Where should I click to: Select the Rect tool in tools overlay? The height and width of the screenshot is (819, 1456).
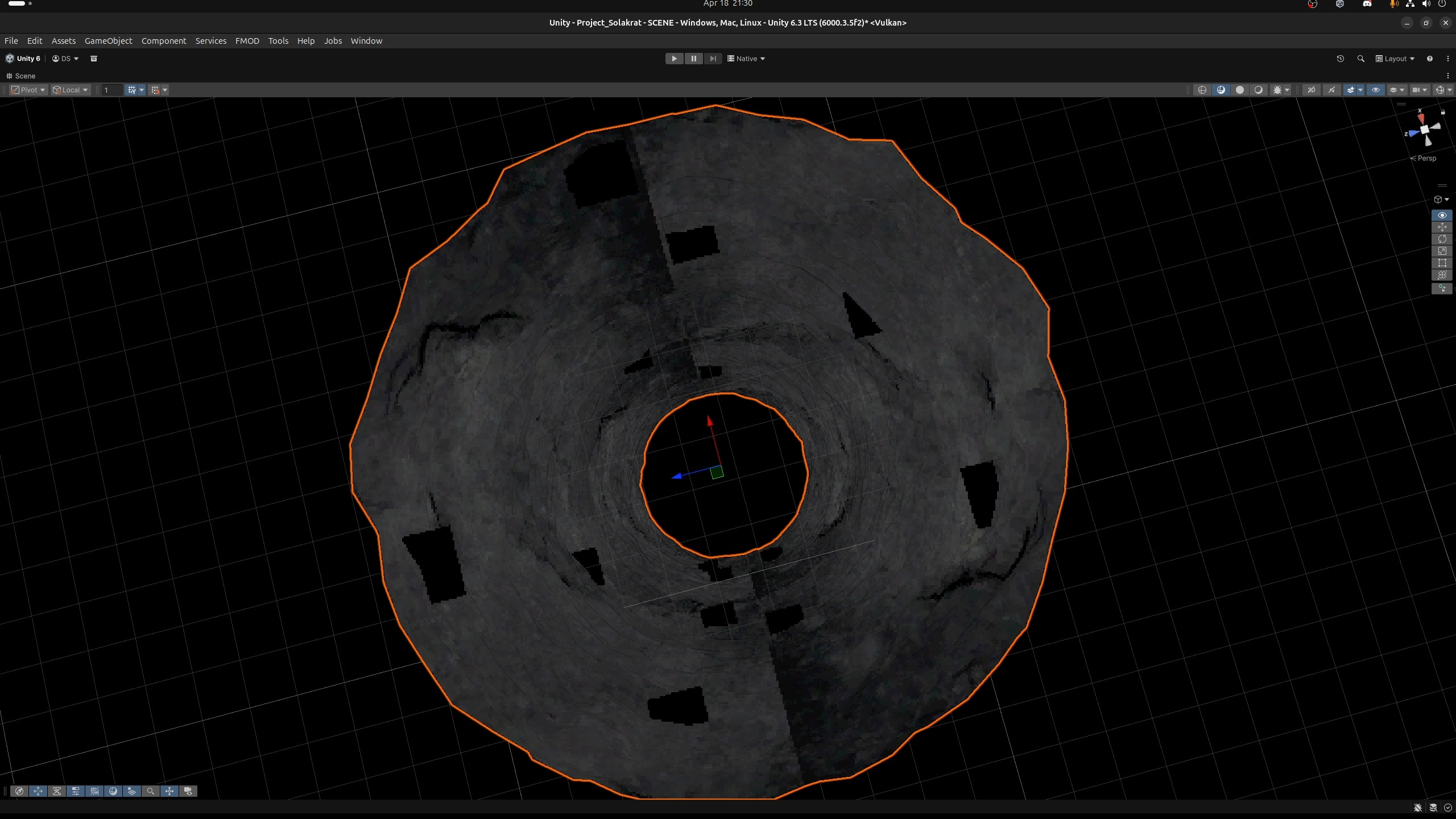[1442, 263]
